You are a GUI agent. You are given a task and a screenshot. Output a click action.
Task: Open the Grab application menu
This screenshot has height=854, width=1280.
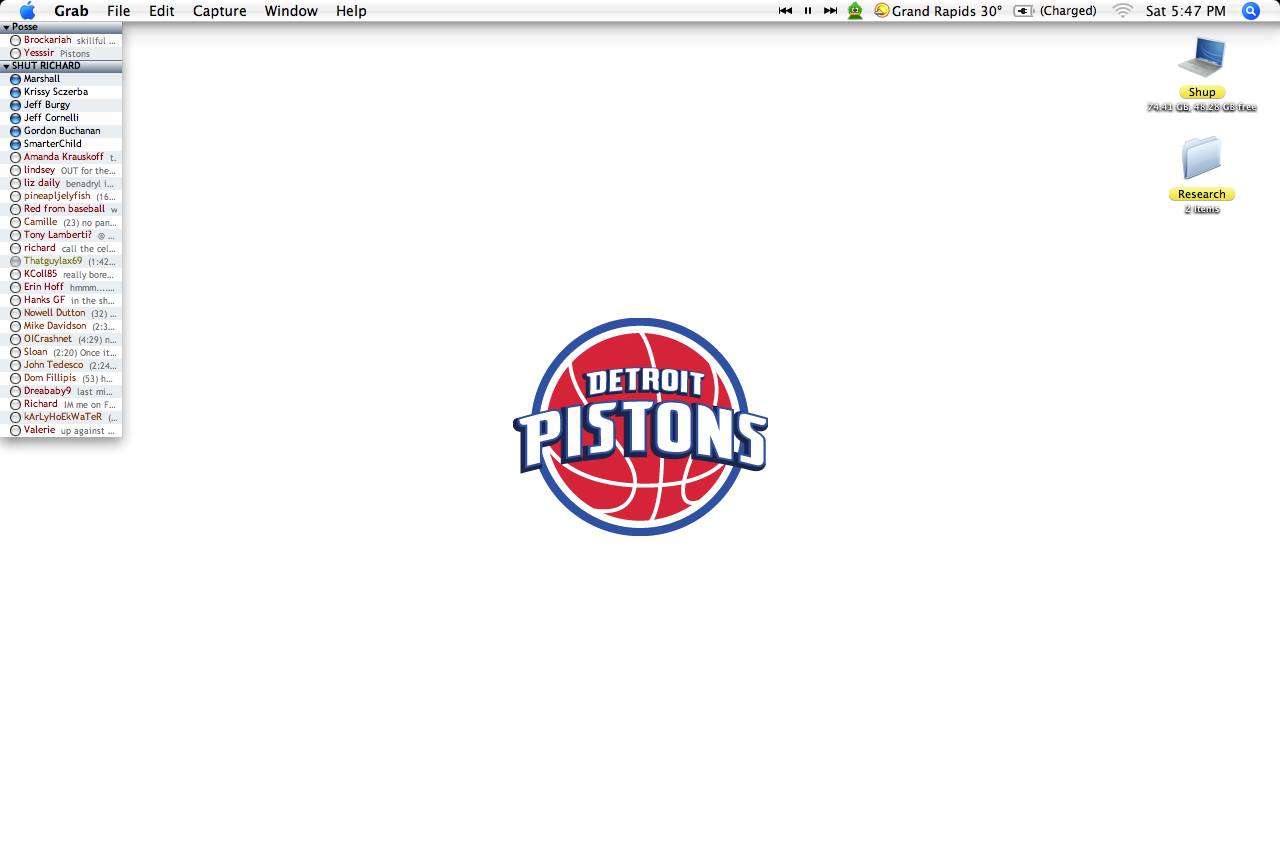71,11
